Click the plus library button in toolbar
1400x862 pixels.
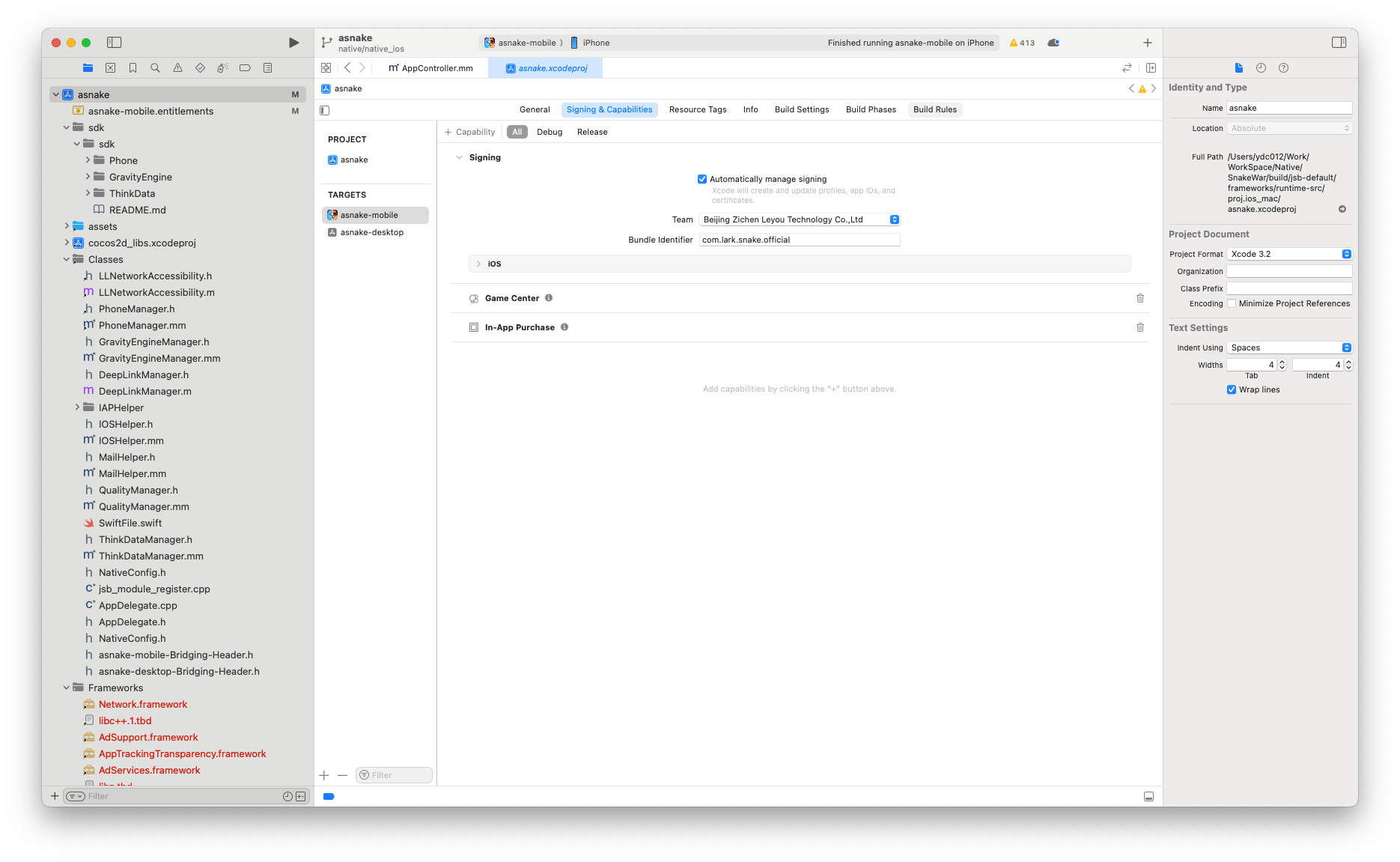[x=1147, y=43]
